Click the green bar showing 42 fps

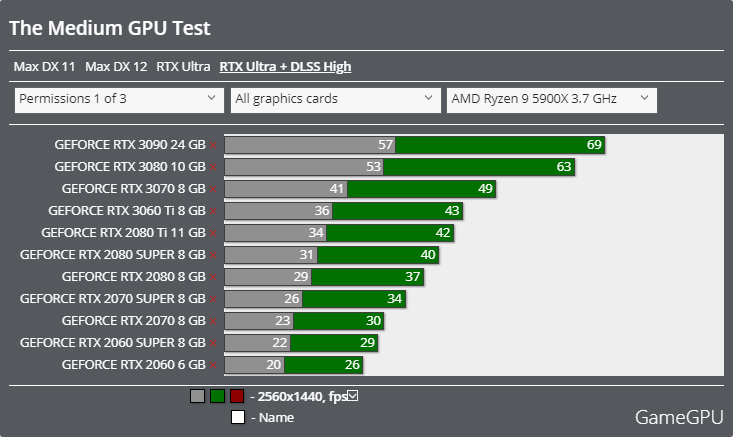coord(390,233)
